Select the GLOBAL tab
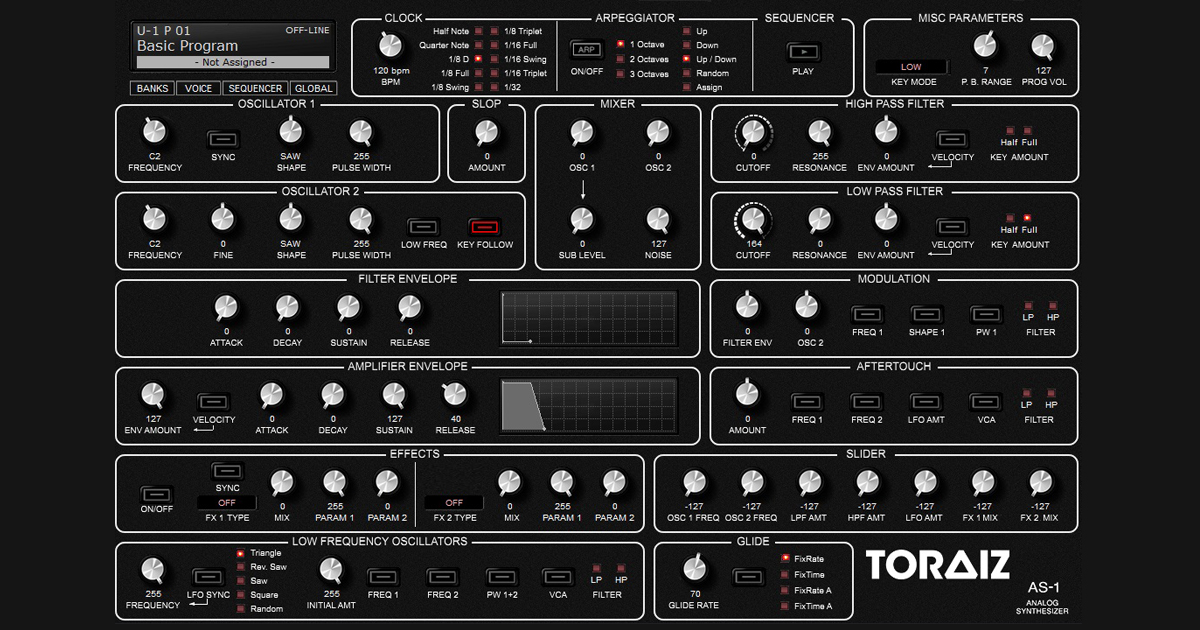This screenshot has width=1200, height=630. tap(312, 88)
